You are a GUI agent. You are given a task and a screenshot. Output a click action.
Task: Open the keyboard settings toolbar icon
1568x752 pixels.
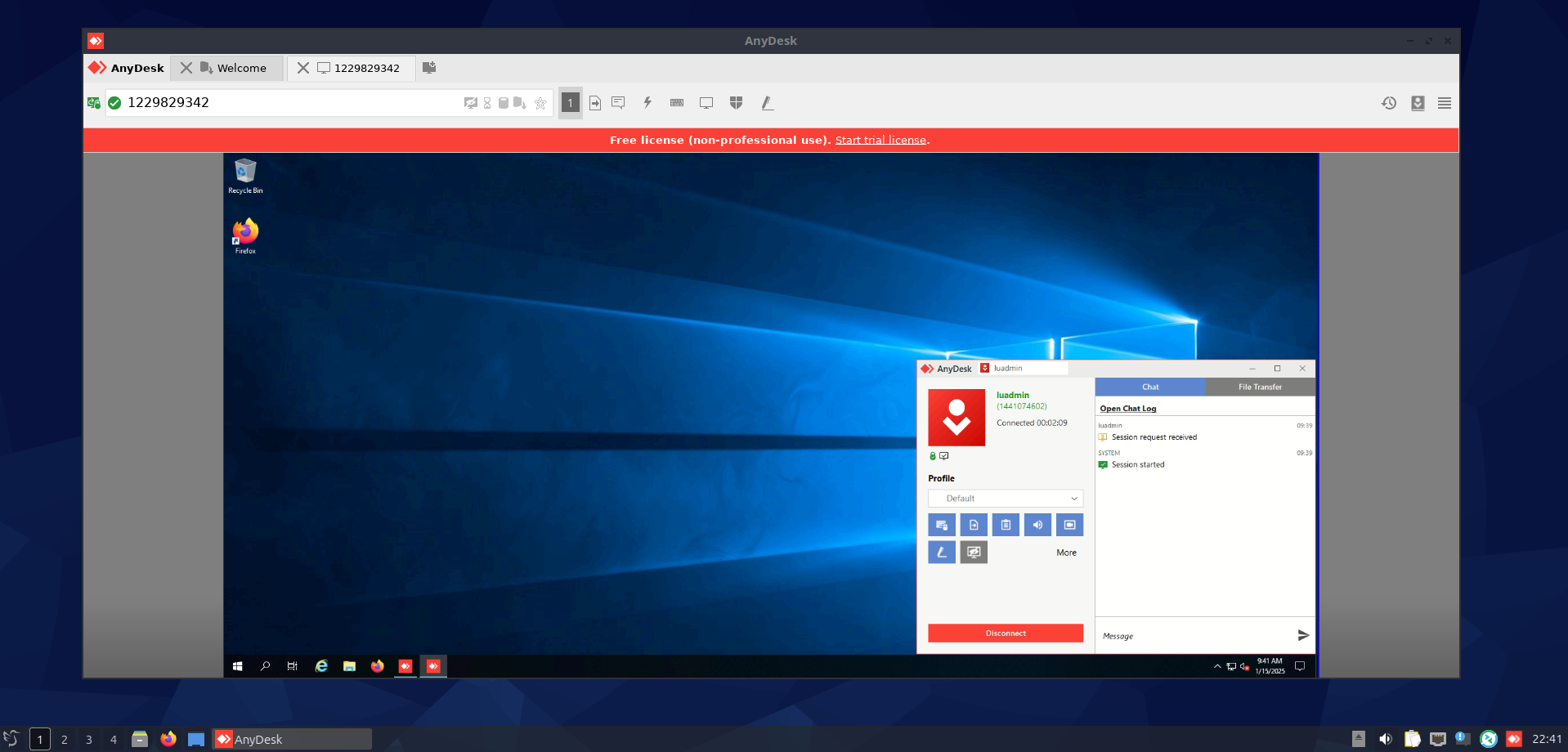[x=677, y=103]
